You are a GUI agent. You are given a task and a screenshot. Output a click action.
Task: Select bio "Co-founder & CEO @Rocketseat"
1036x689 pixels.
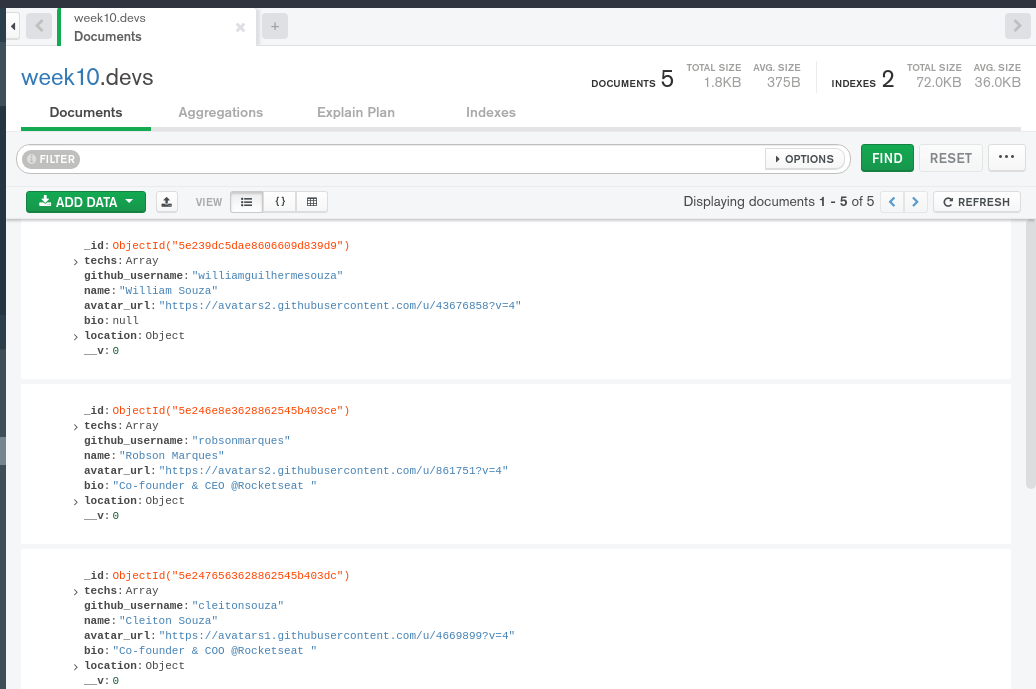point(214,486)
